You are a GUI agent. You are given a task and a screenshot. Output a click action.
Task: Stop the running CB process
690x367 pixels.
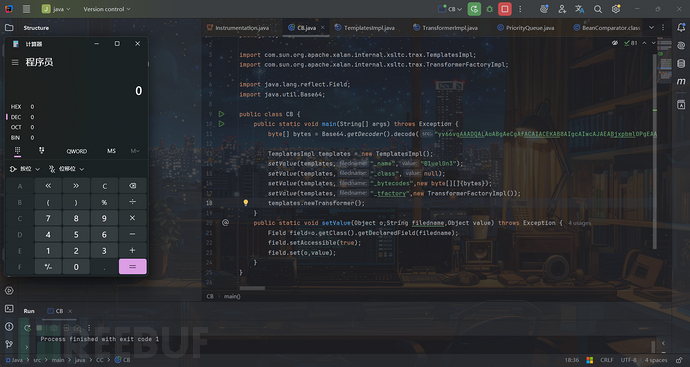[x=505, y=9]
